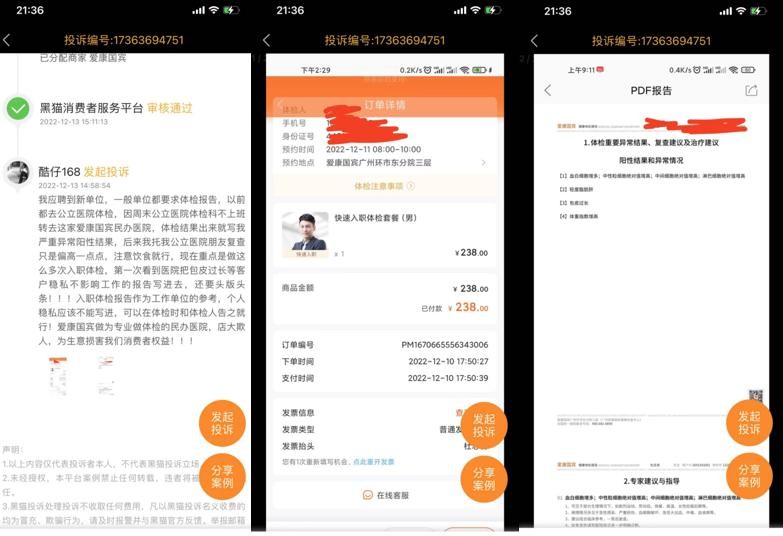Tap the 快速入职体检套餐 product image

pyautogui.click(x=305, y=235)
